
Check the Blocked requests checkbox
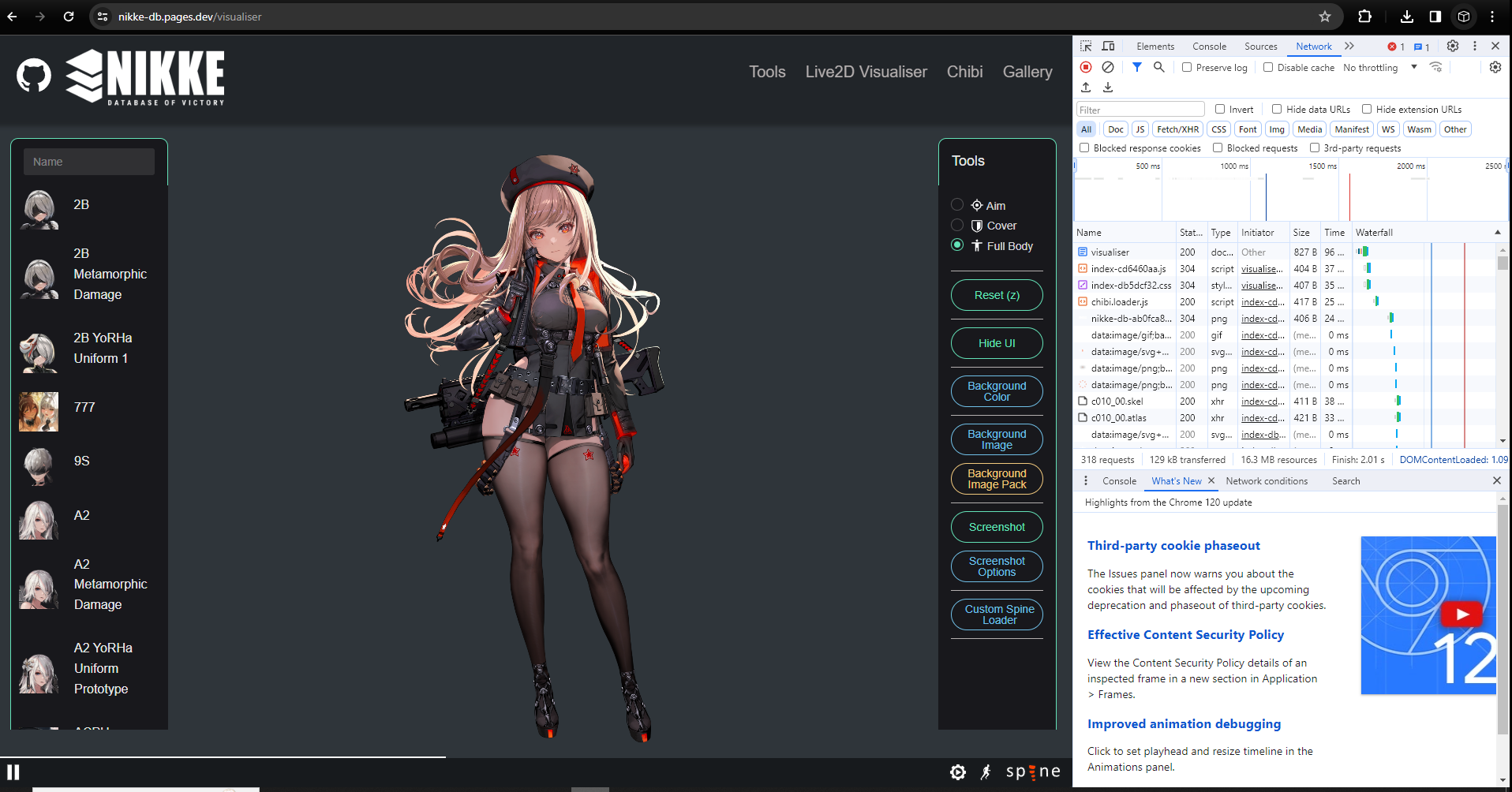tap(1218, 148)
